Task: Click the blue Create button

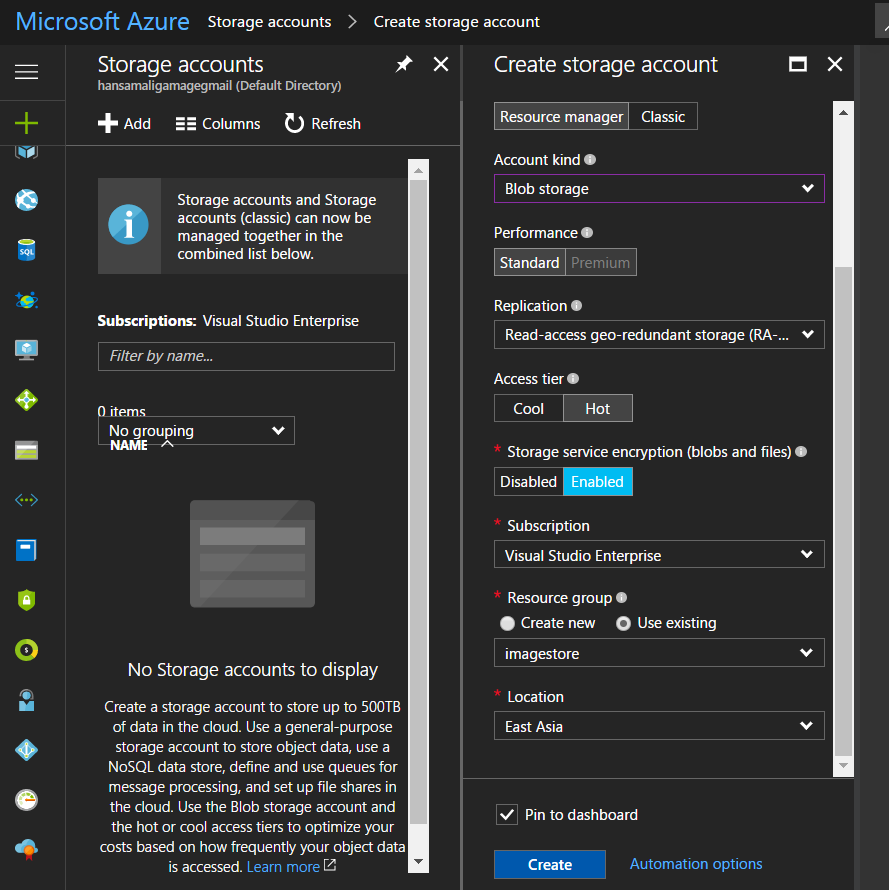Action: click(x=550, y=864)
